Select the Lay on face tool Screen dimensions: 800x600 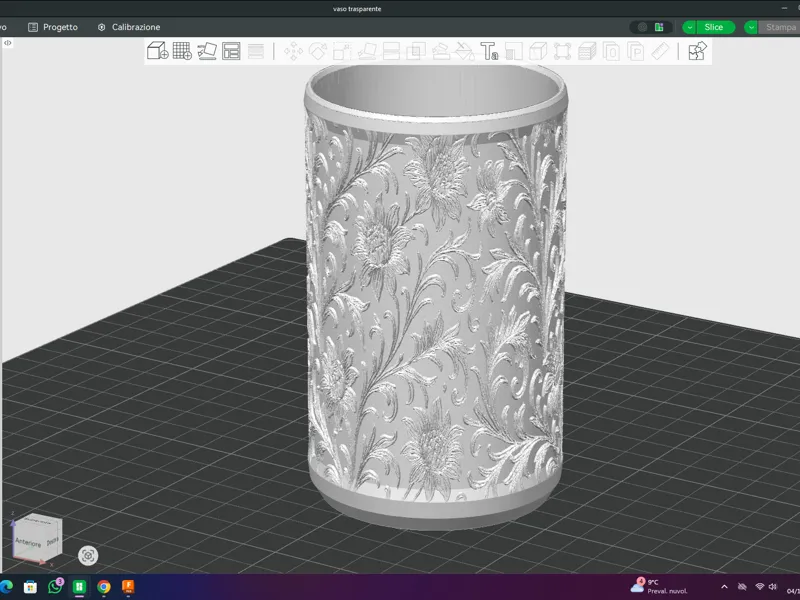tap(367, 52)
